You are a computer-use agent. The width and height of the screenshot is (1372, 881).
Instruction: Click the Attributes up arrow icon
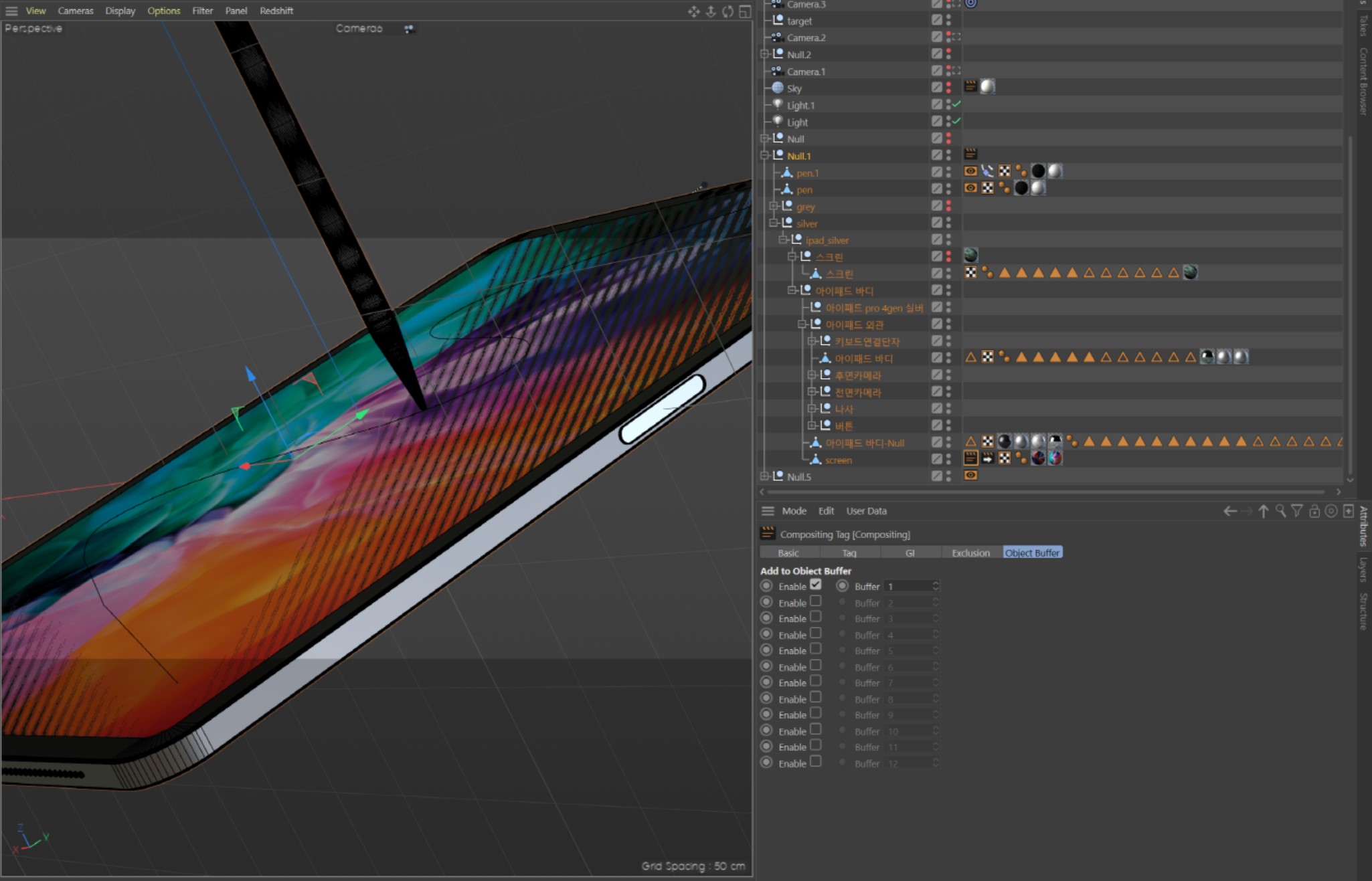point(1263,511)
